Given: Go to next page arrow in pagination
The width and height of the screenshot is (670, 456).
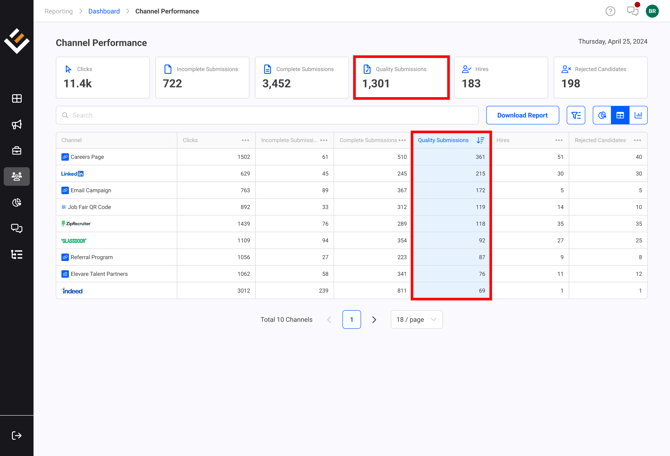Looking at the screenshot, I should click(x=374, y=320).
